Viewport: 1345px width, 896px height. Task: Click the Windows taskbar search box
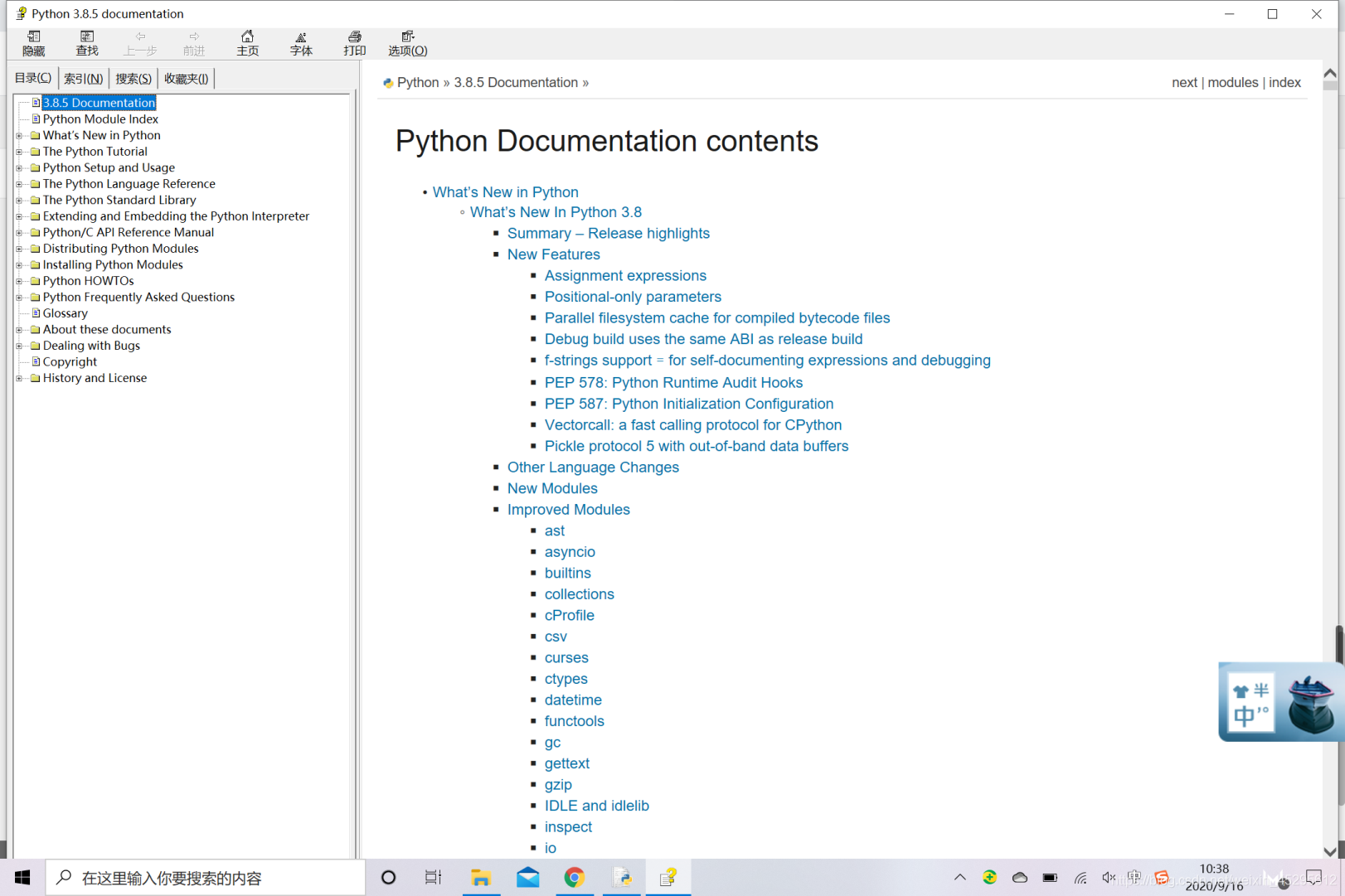[x=205, y=877]
